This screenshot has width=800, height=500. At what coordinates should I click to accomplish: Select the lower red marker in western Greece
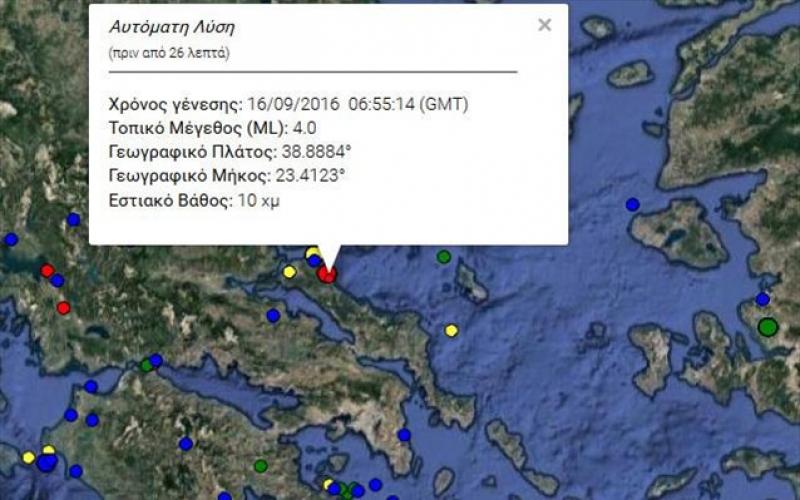pos(64,308)
